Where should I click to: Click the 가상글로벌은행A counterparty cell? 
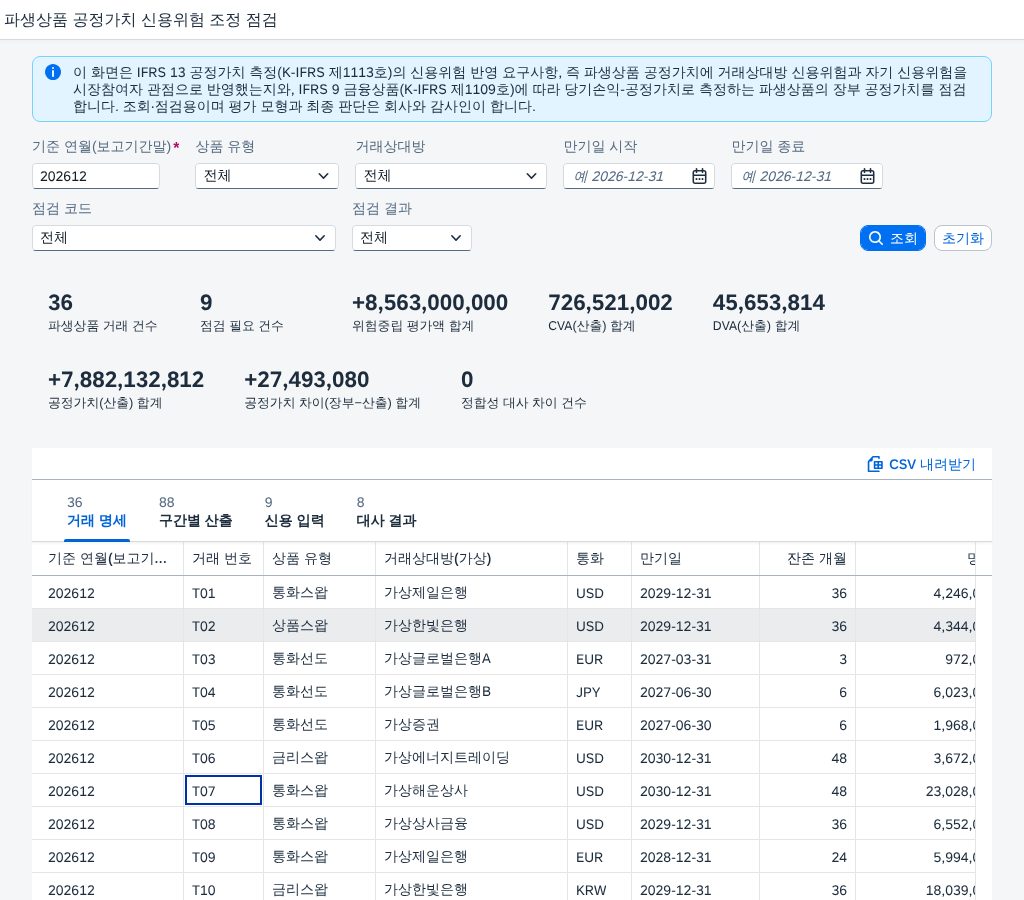(472, 659)
